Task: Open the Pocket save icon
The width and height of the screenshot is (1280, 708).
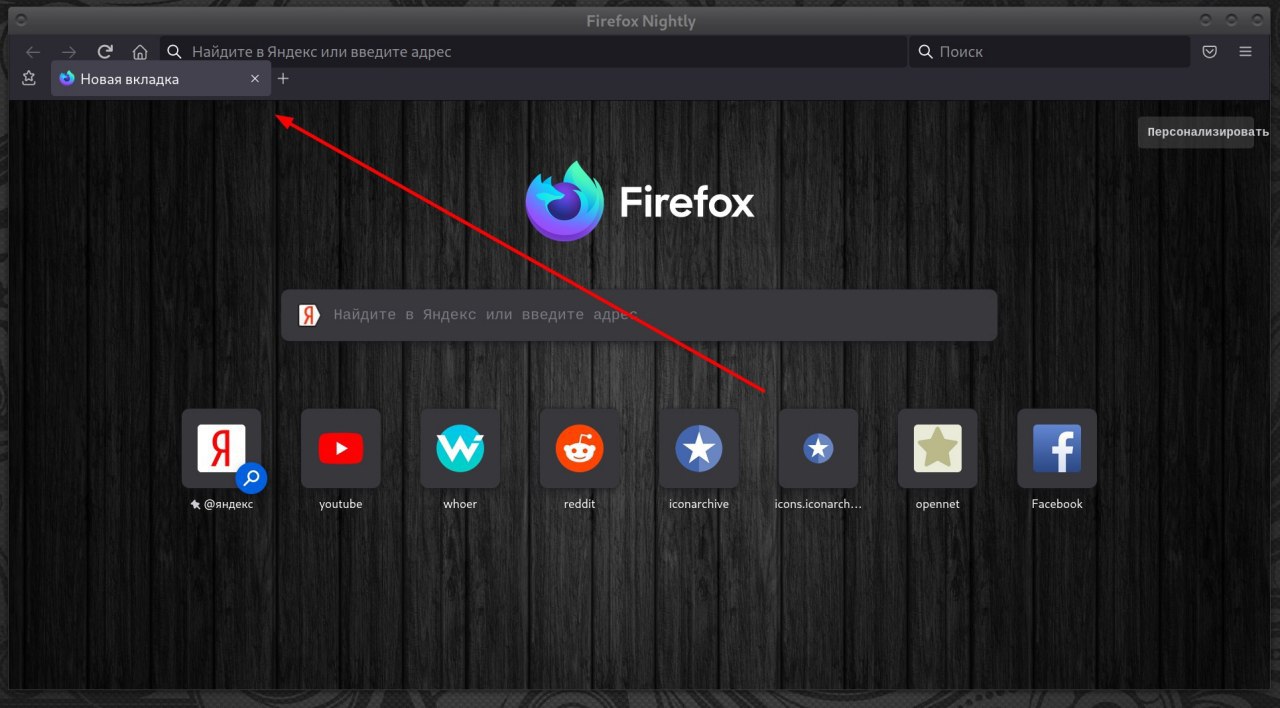Action: coord(1209,52)
